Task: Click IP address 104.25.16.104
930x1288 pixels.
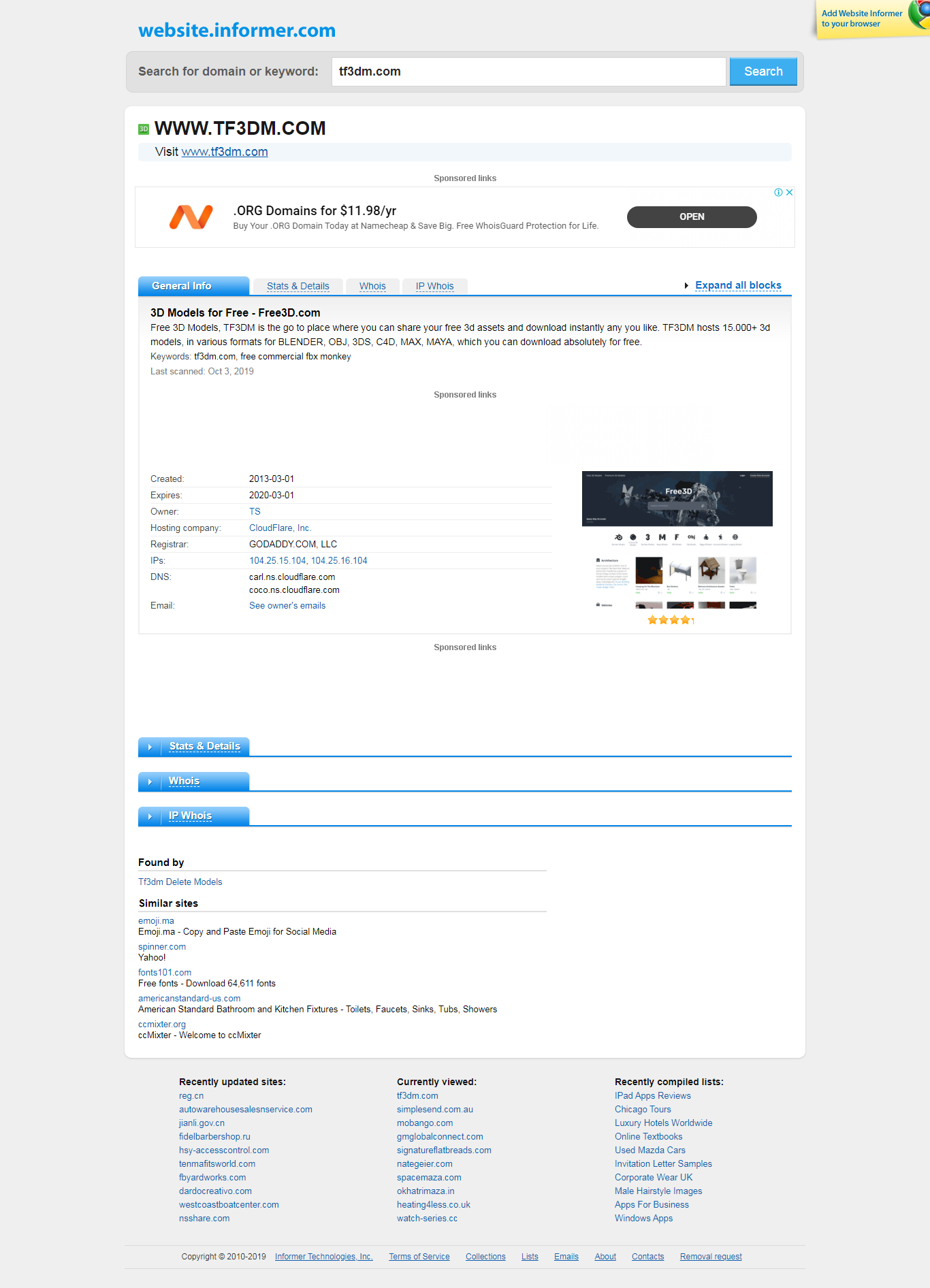Action: click(339, 561)
